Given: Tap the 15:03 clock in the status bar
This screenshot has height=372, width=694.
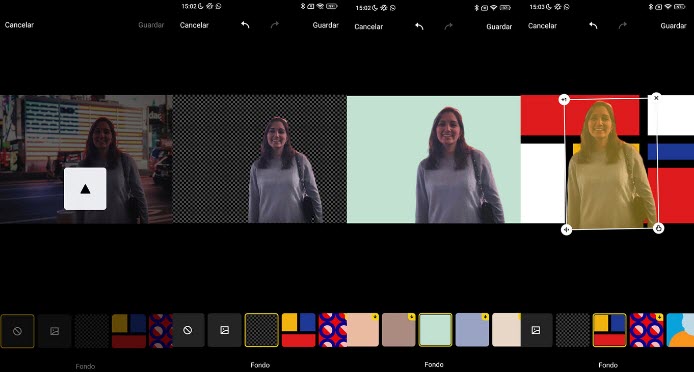Looking at the screenshot, I should (x=536, y=7).
